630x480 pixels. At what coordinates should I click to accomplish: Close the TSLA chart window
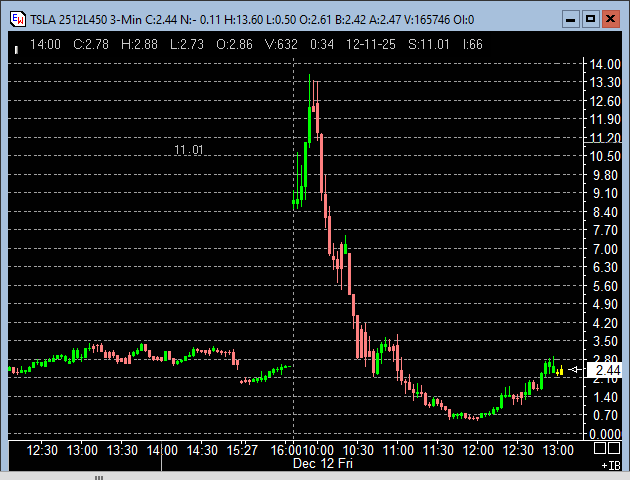[611, 19]
